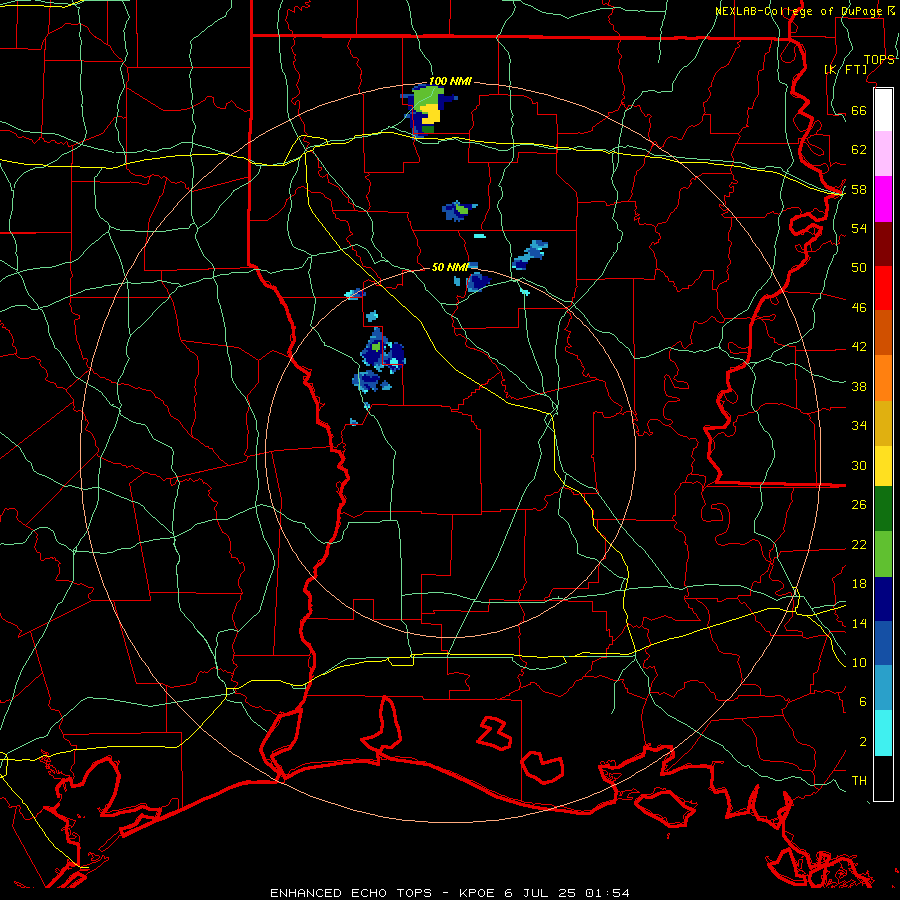Click the light pink legend swatch
This screenshot has height=900, width=900.
pos(883,154)
